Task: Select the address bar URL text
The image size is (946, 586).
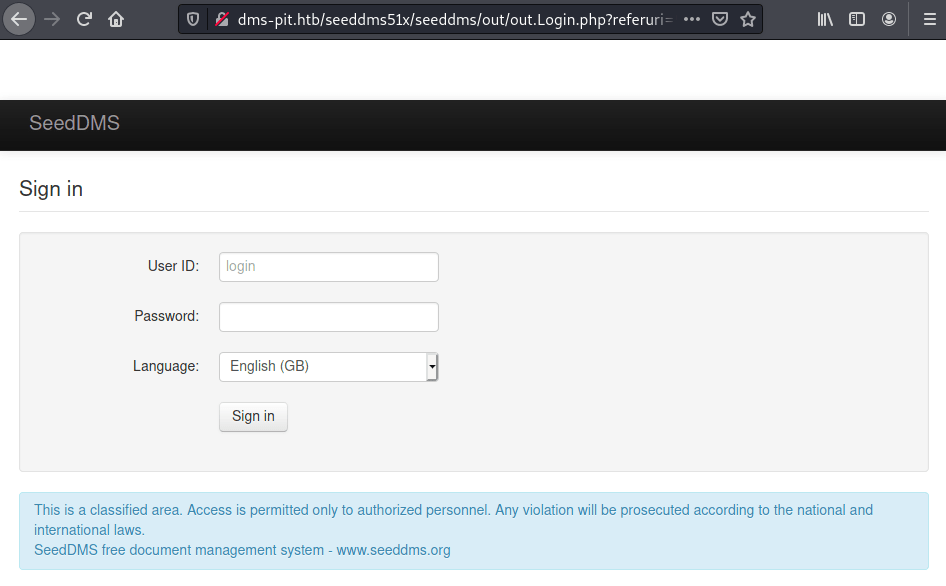Action: [455, 19]
